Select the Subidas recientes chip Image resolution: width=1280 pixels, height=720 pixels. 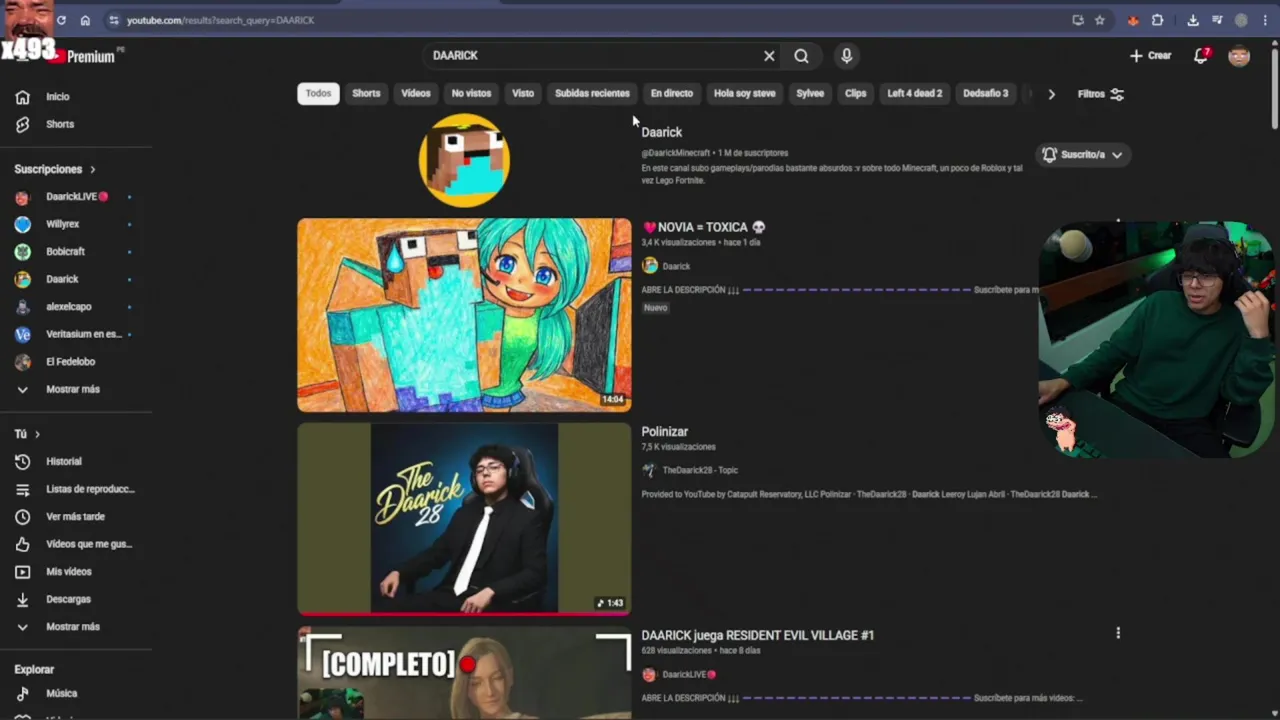(x=592, y=93)
